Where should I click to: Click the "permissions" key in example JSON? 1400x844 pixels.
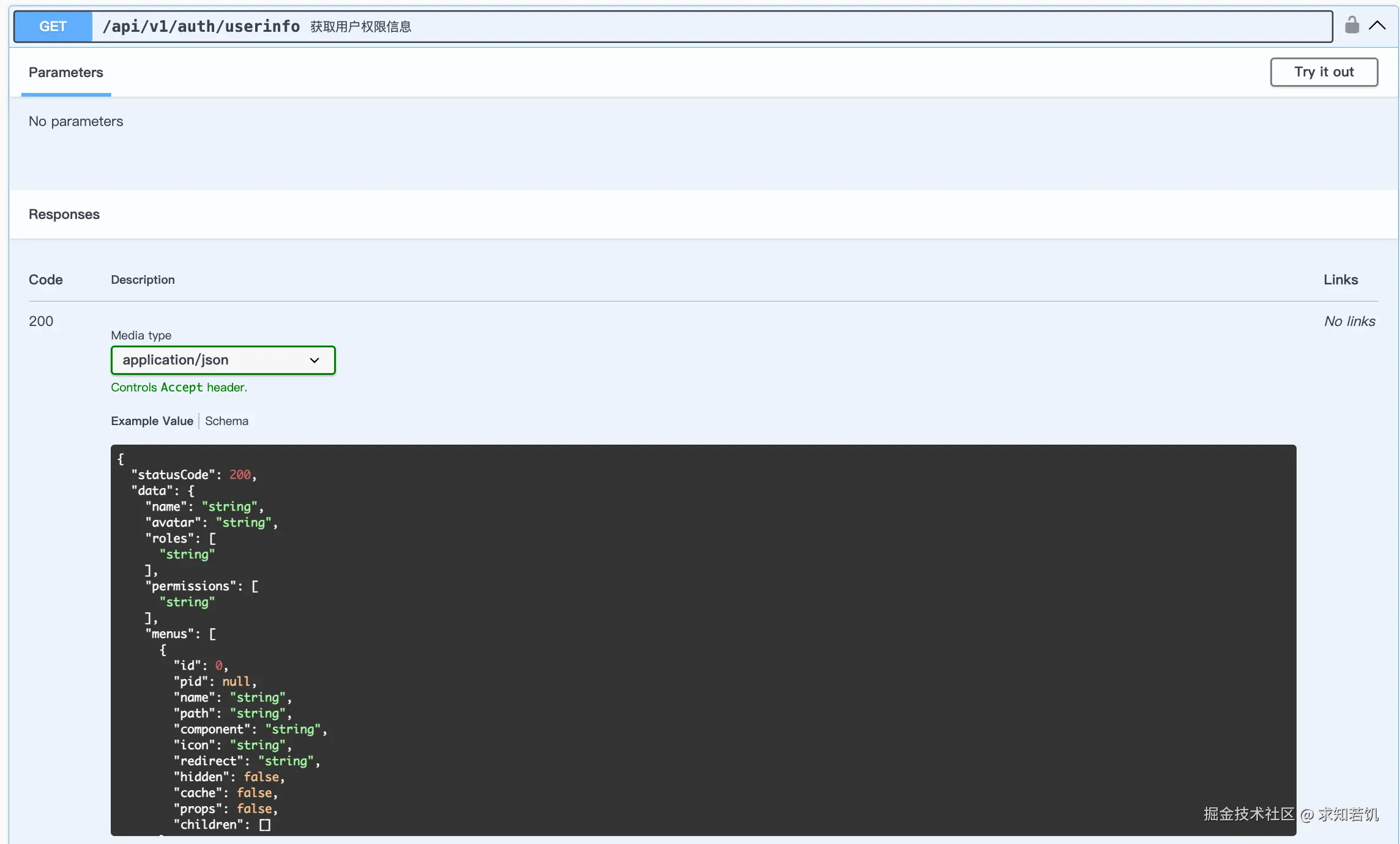(x=191, y=586)
